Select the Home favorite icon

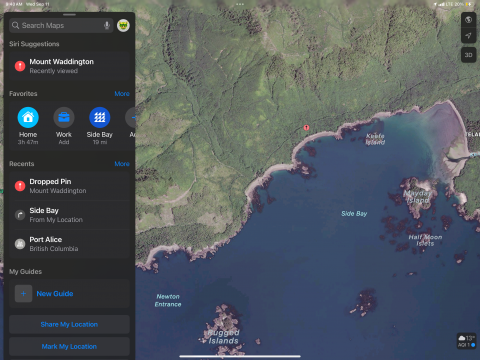pyautogui.click(x=28, y=117)
